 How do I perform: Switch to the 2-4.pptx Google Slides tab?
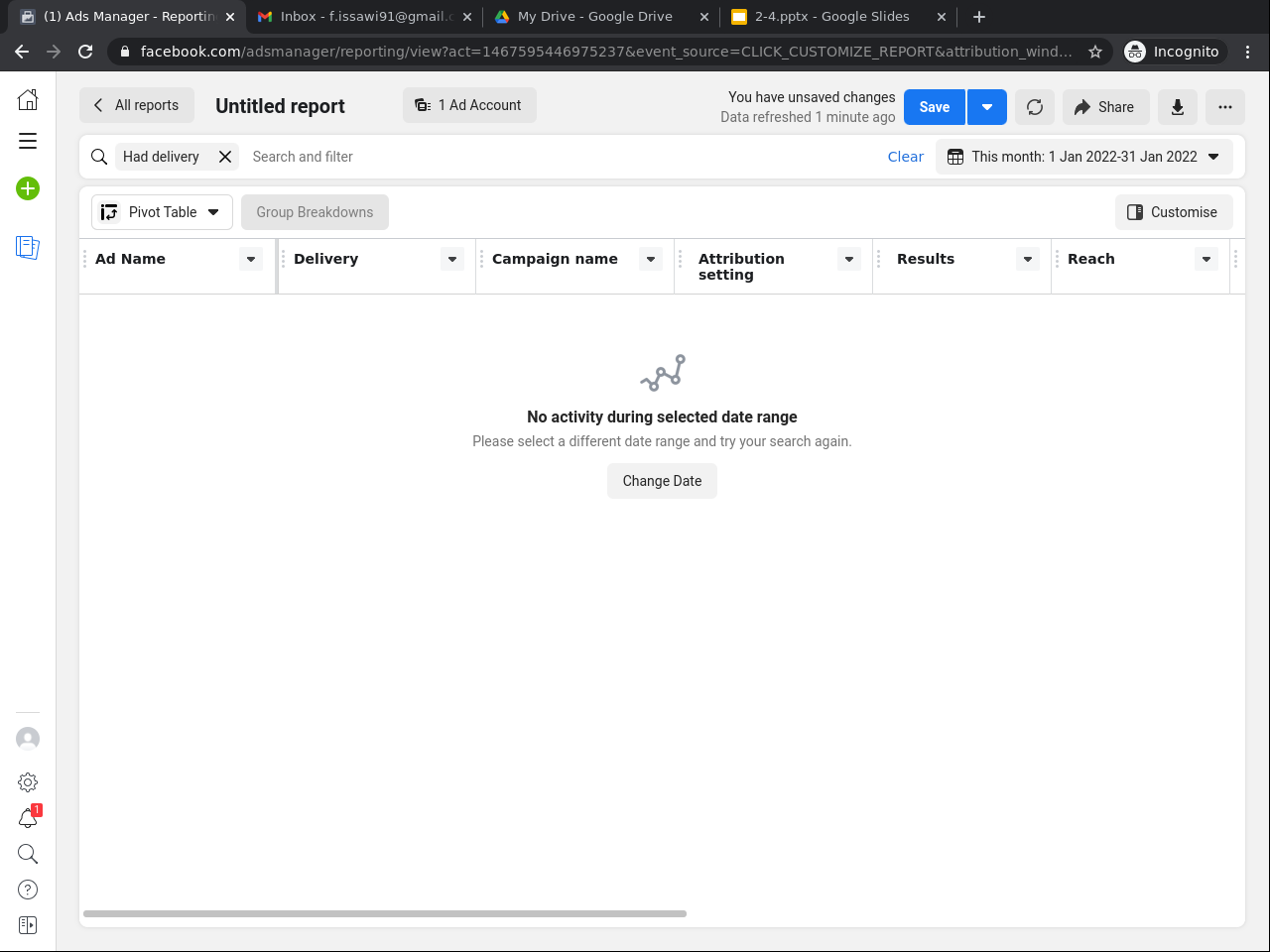(x=838, y=17)
